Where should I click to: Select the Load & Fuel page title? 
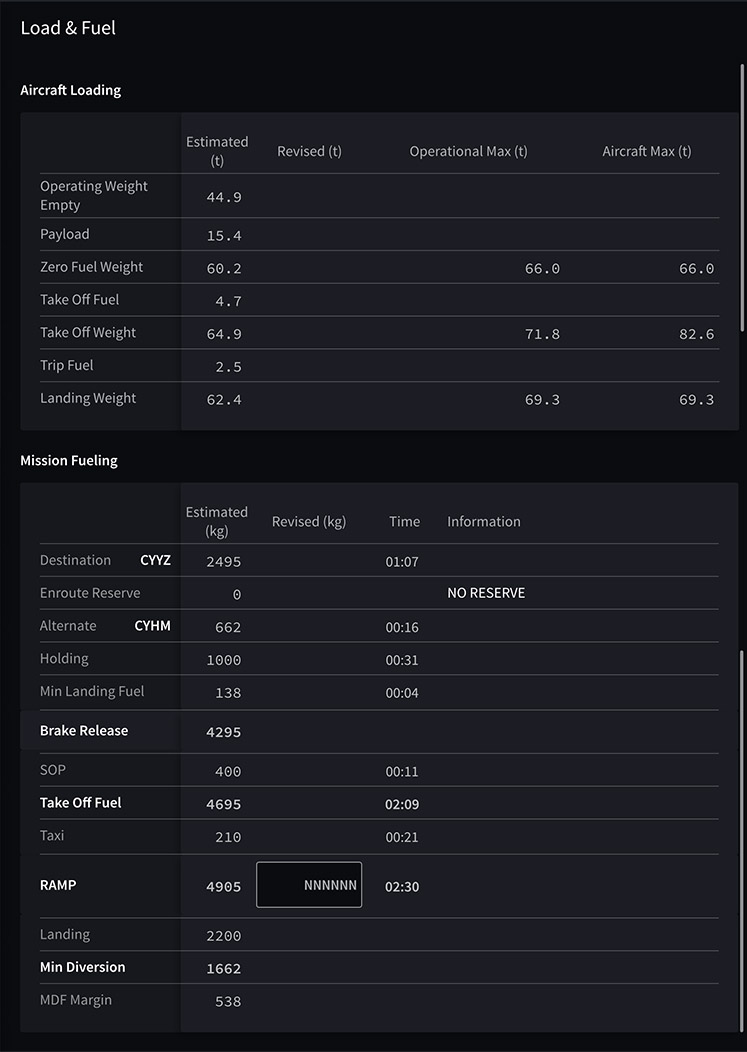pyautogui.click(x=68, y=28)
